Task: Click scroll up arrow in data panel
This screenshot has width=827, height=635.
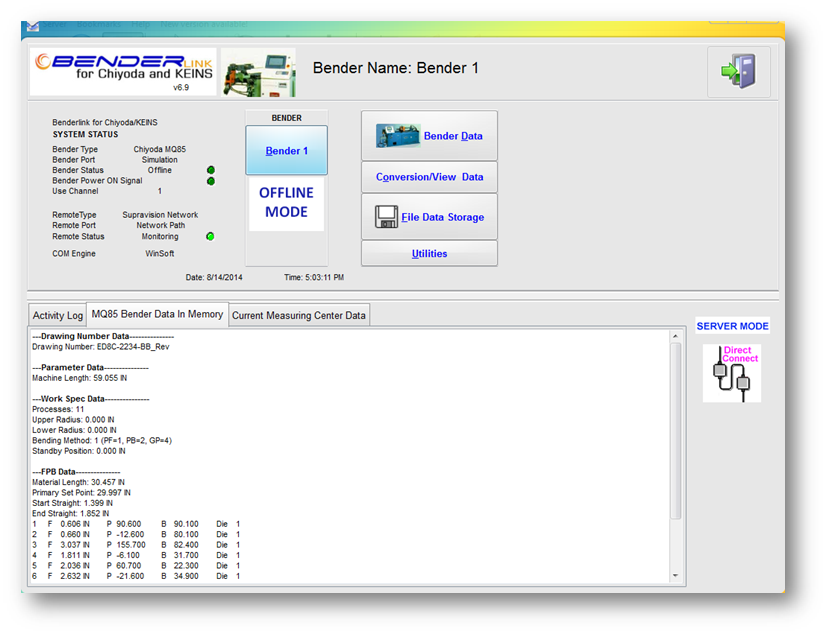Action: pos(676,337)
